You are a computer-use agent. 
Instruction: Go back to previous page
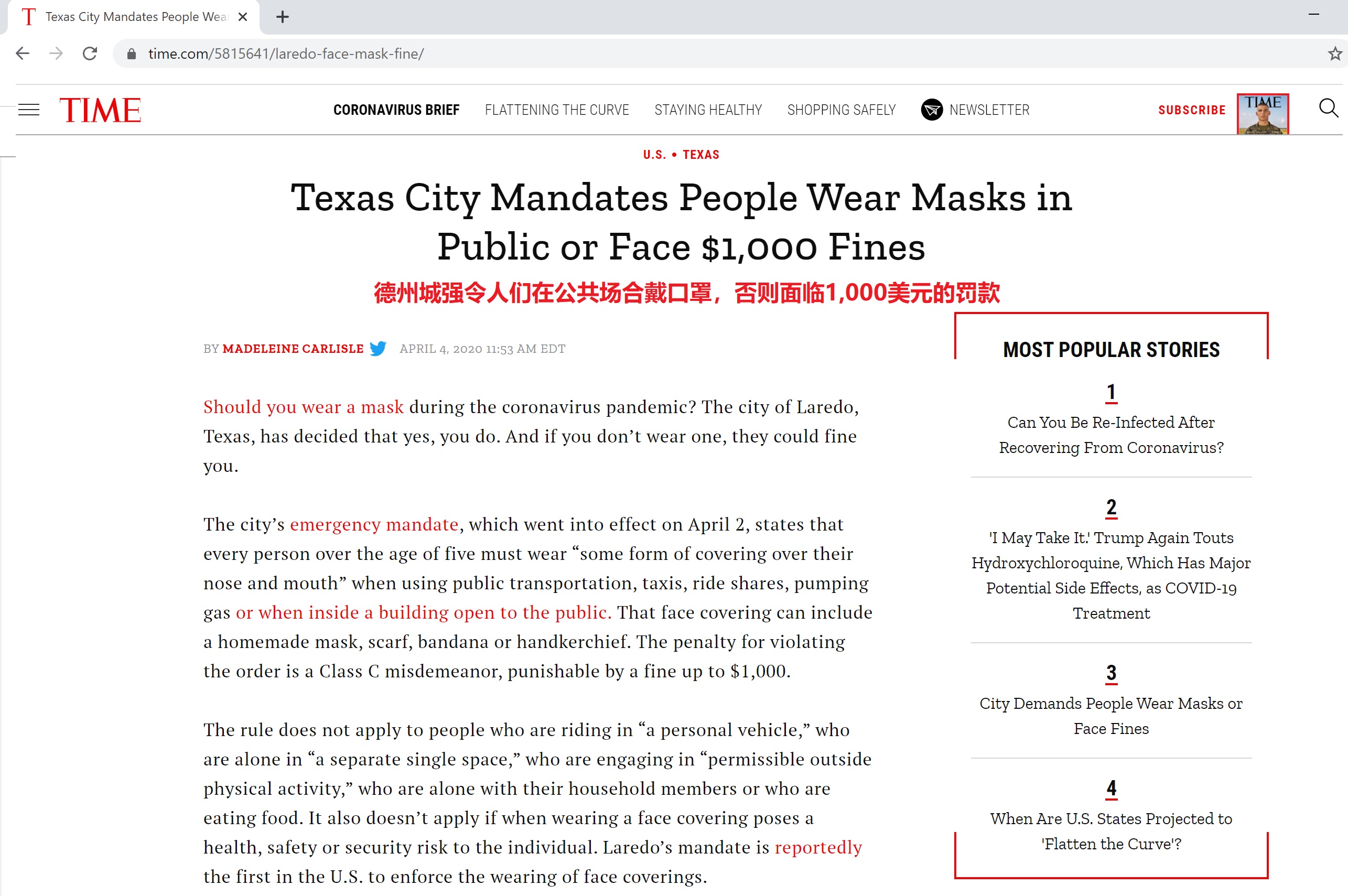click(23, 53)
